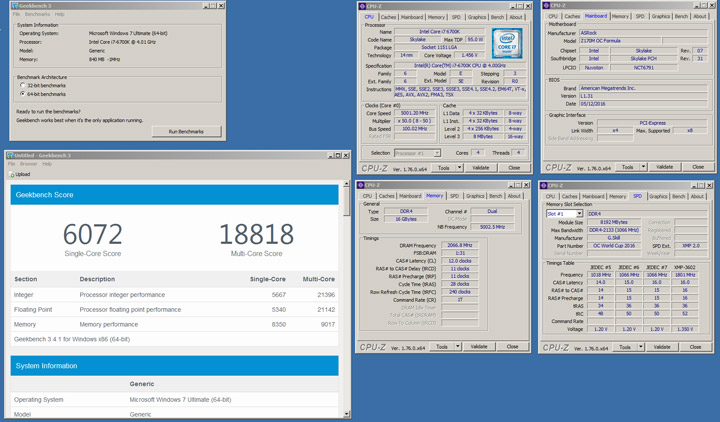This screenshot has height=422, width=720.
Task: Open the Benchmarks menu in Geekbench 3
Action: (x=37, y=14)
